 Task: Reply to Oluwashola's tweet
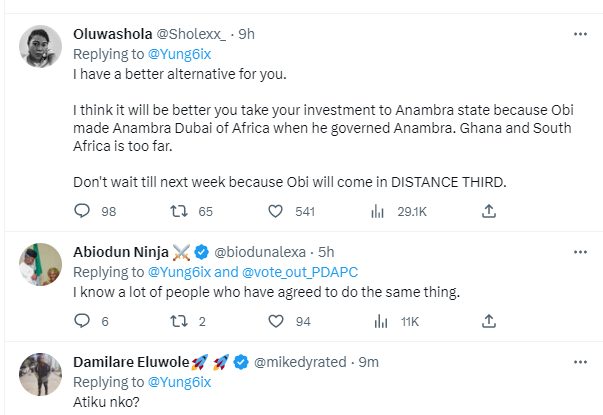click(x=83, y=211)
